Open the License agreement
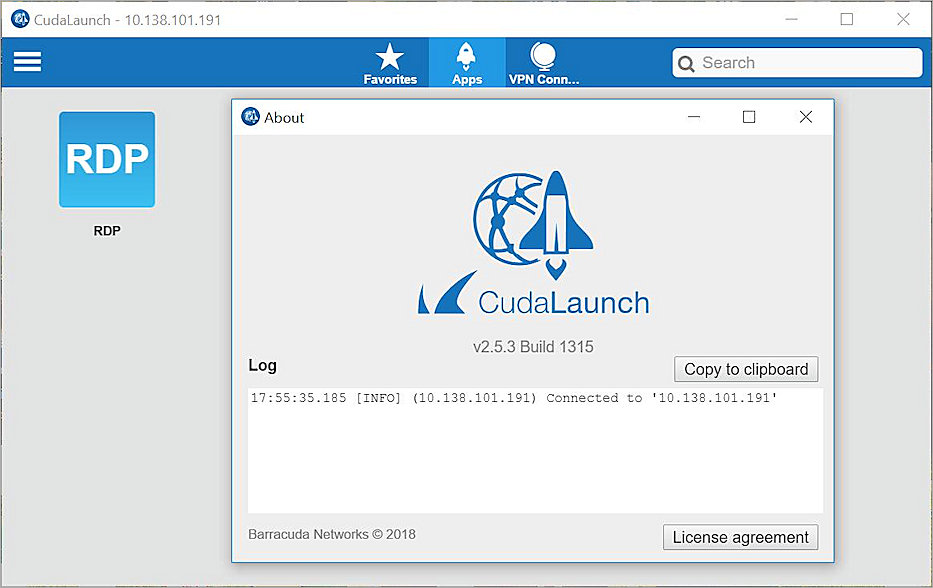This screenshot has width=933, height=588. click(x=740, y=537)
